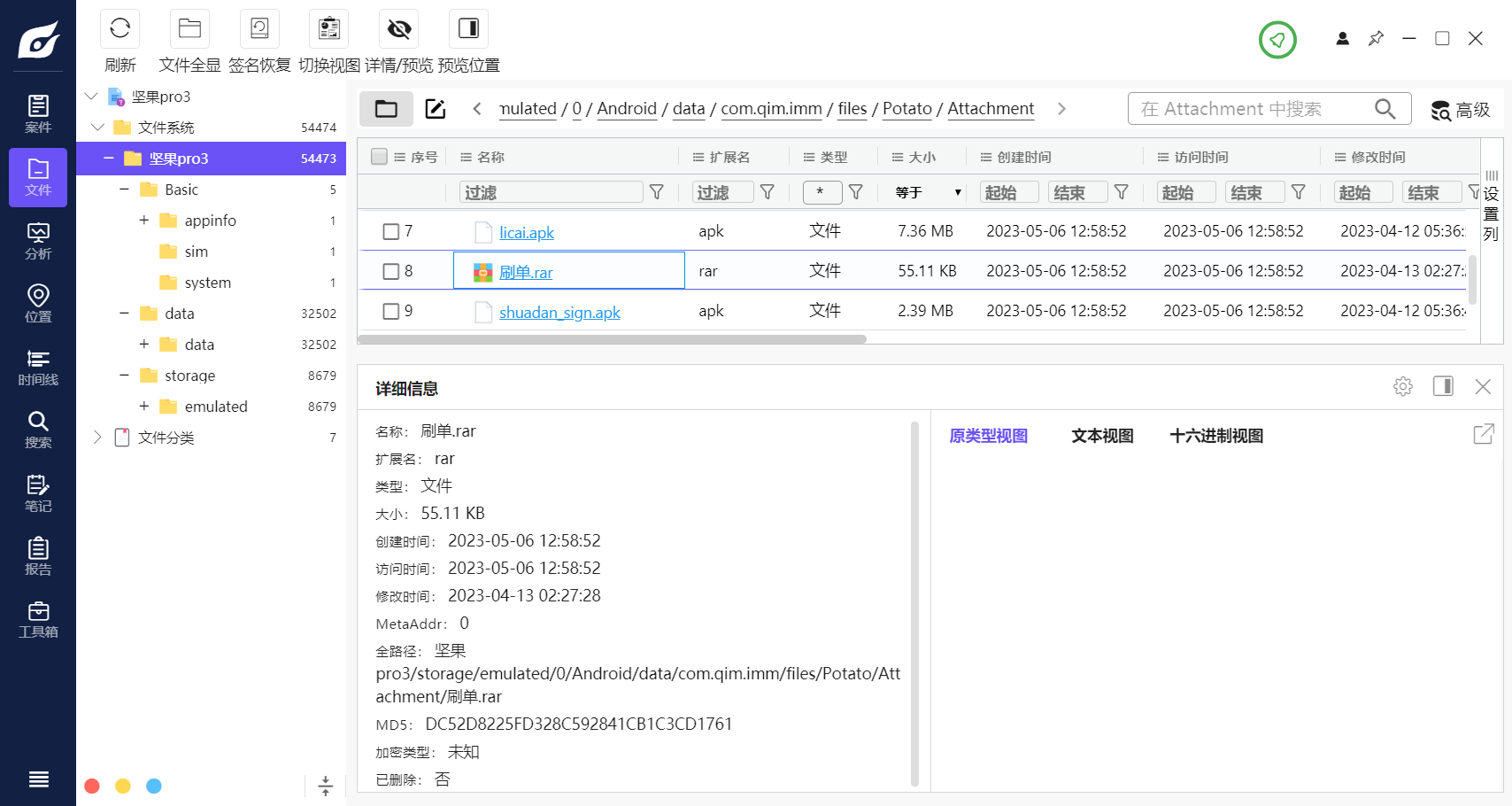The width and height of the screenshot is (1512, 806).
Task: Toggle the 详情/预览 eye icon
Action: [399, 28]
